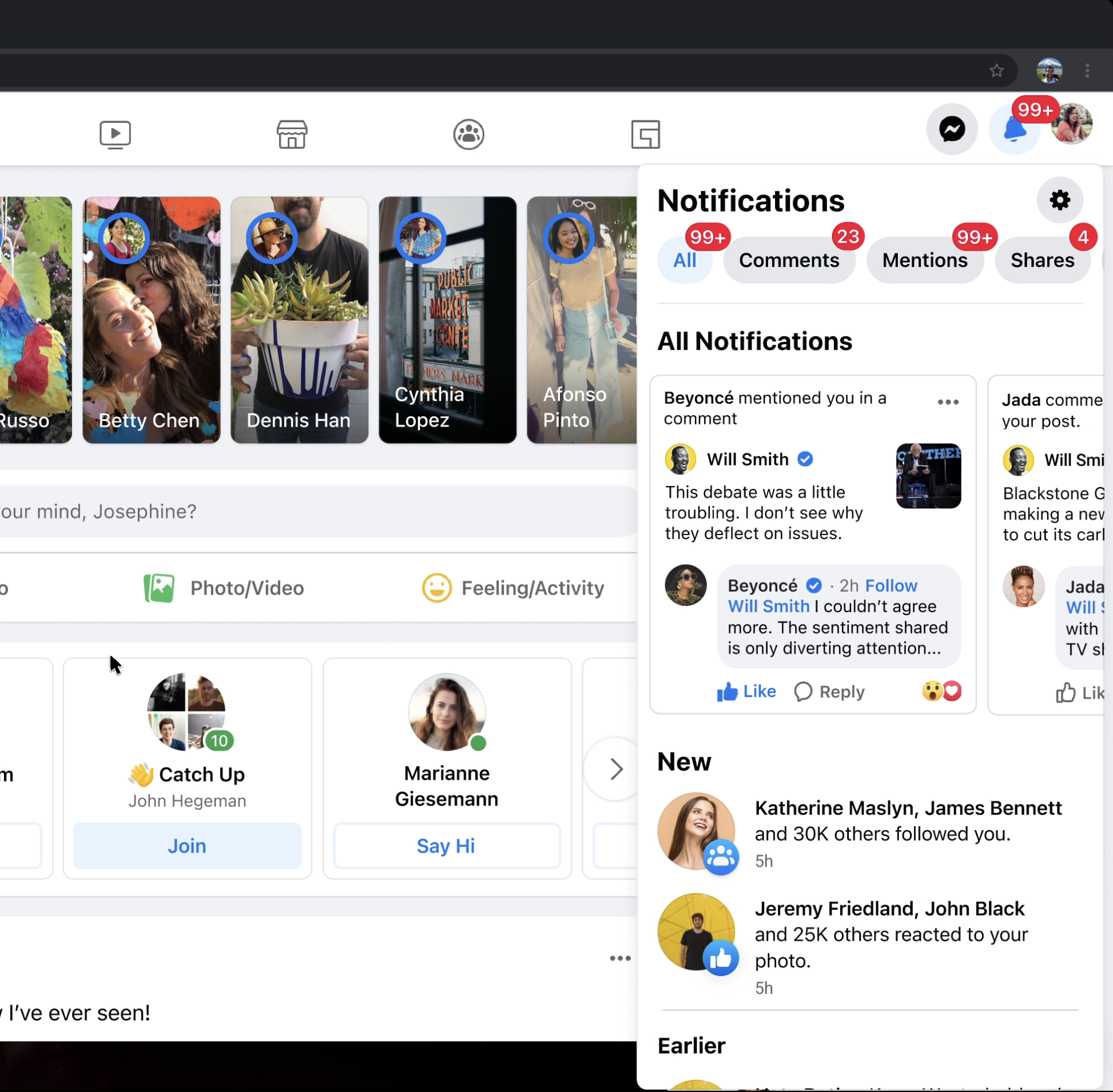Open notification settings gear

point(1060,200)
